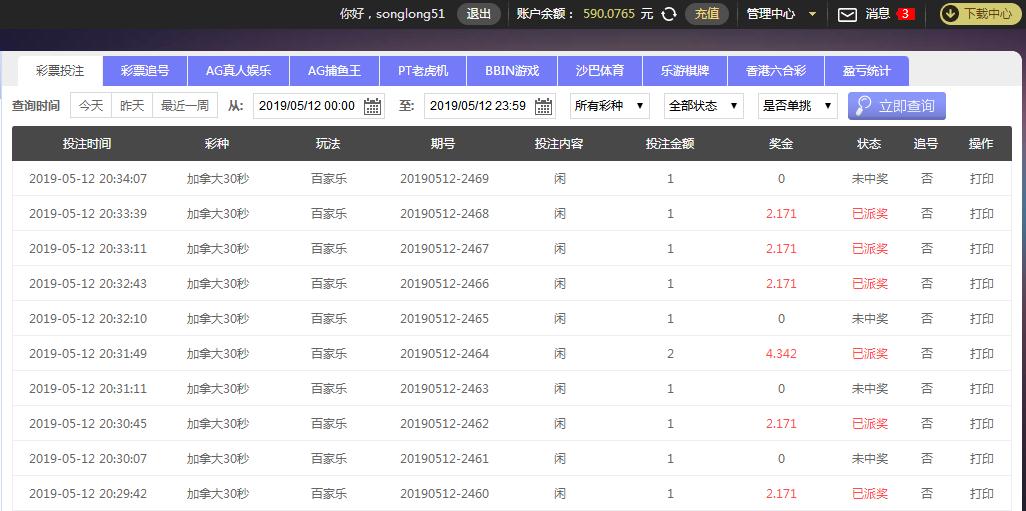Select the 最近一周 time range option
Screen dimensions: 1026x511
click(184, 106)
